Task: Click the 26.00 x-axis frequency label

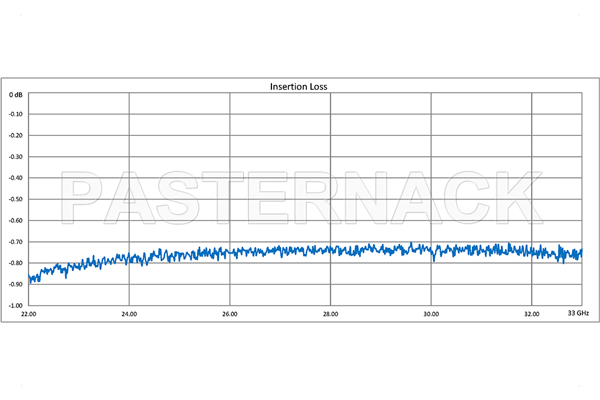Action: [230, 313]
